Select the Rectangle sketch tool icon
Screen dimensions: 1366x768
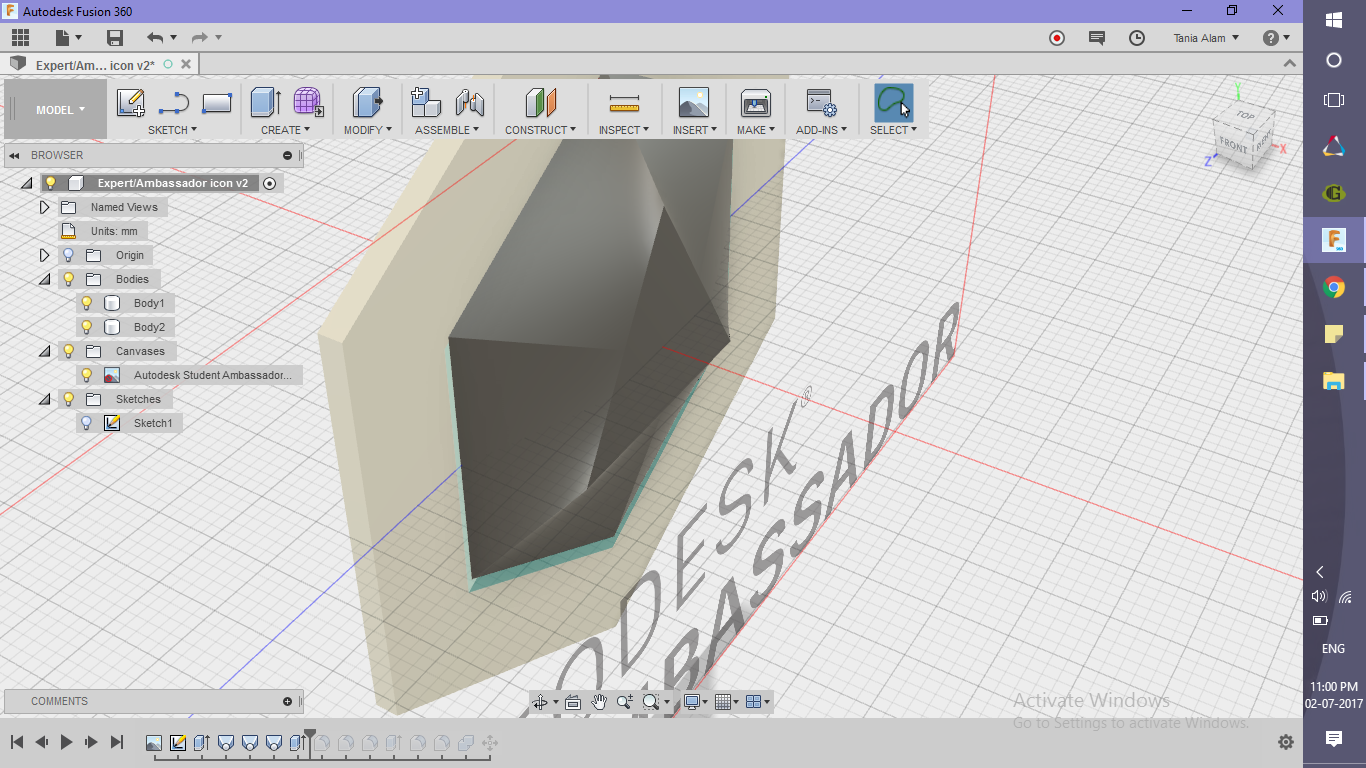pos(217,103)
